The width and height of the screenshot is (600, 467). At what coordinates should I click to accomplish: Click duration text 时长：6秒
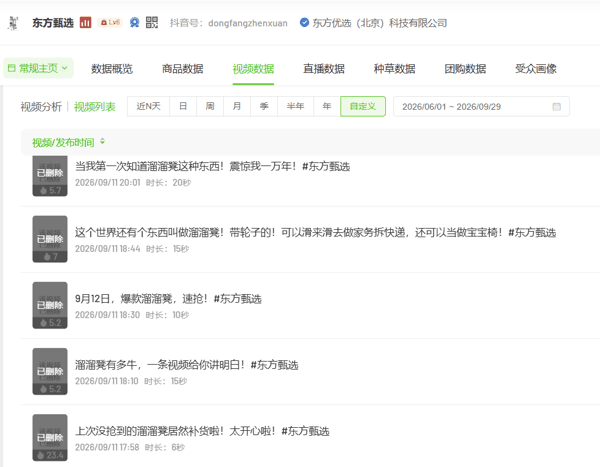(x=165, y=447)
